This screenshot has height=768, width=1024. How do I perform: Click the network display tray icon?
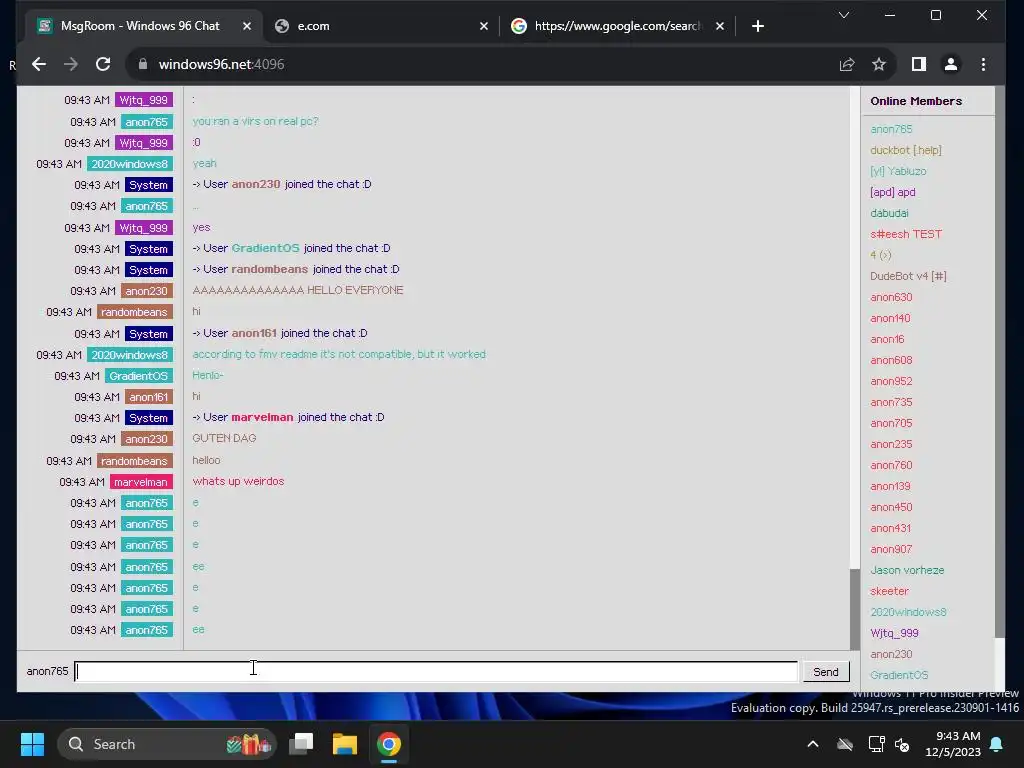[876, 744]
